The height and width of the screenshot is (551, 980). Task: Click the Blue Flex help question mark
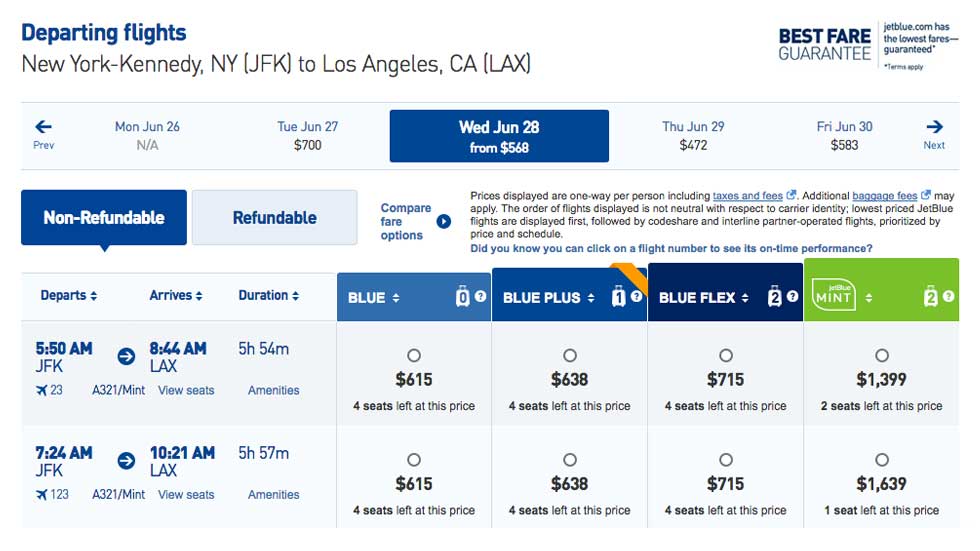[x=792, y=297]
